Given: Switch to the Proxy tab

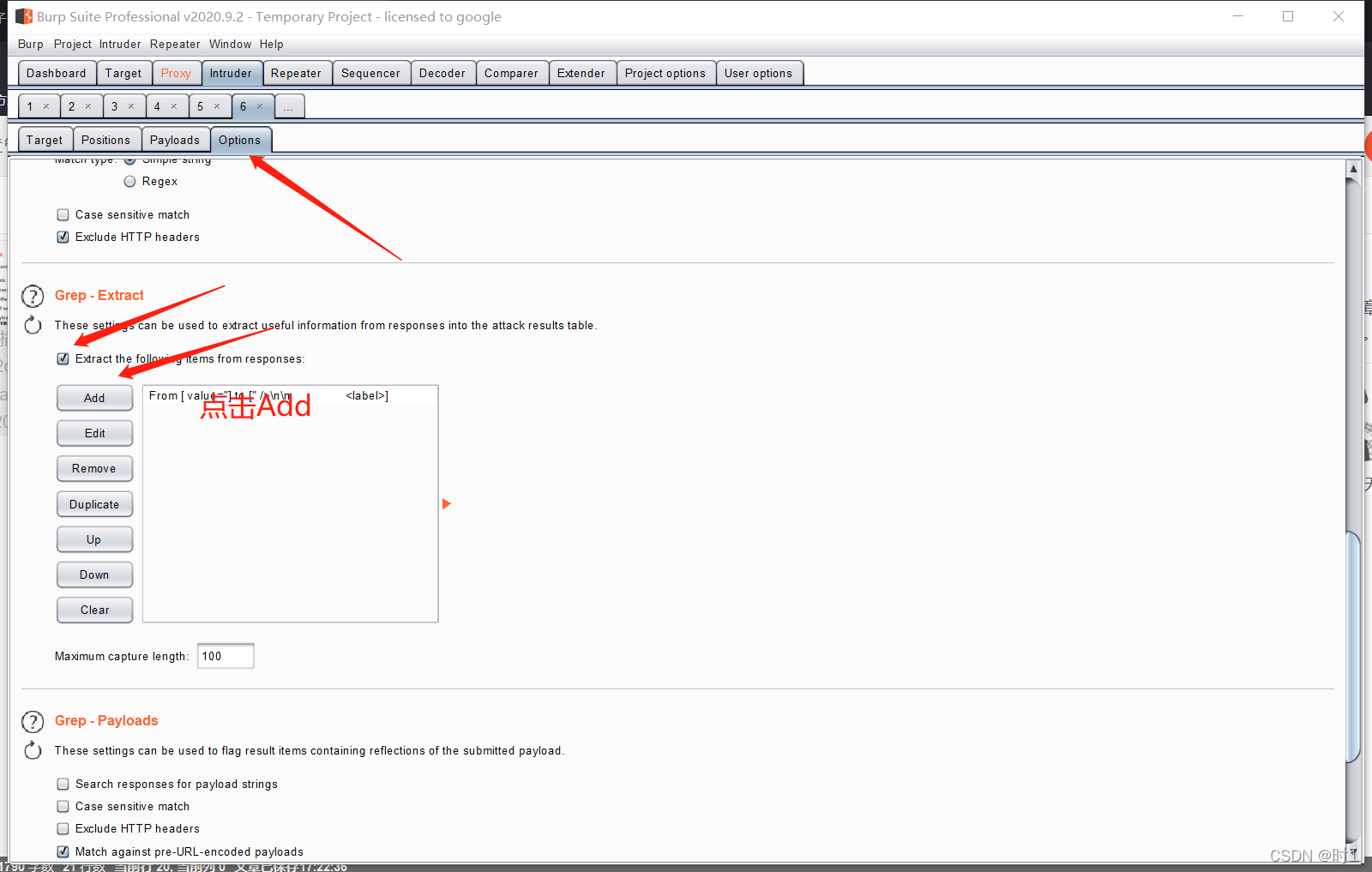Looking at the screenshot, I should (177, 74).
